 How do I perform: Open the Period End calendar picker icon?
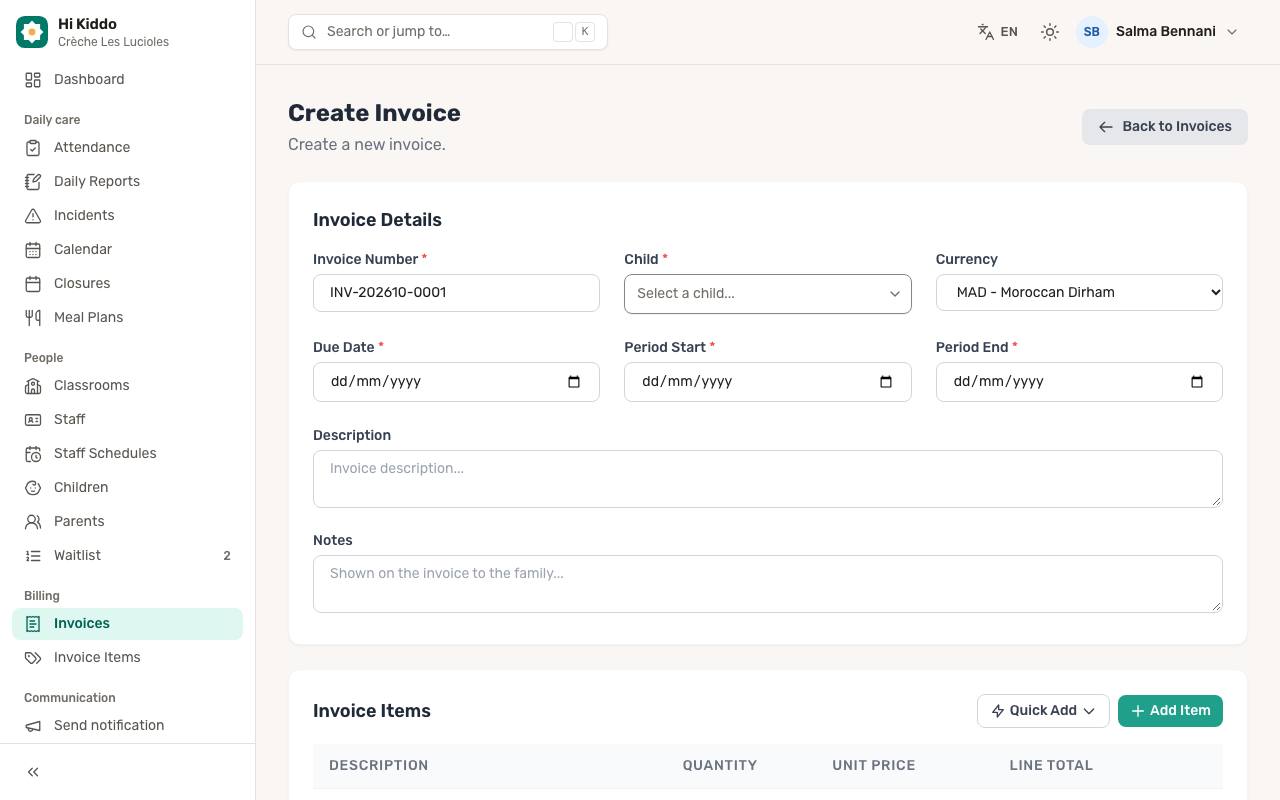(1197, 382)
